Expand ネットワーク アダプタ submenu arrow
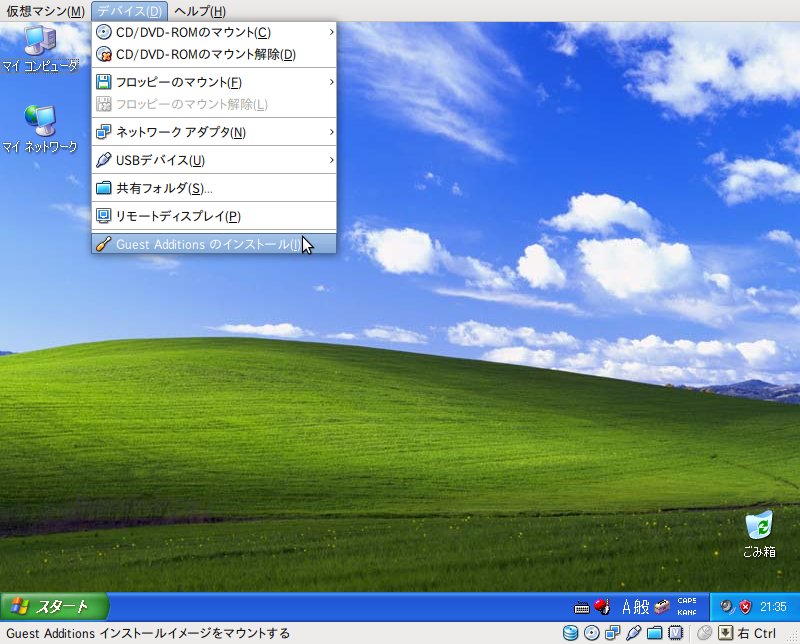Screen dimensions: 800x644 pos(331,132)
